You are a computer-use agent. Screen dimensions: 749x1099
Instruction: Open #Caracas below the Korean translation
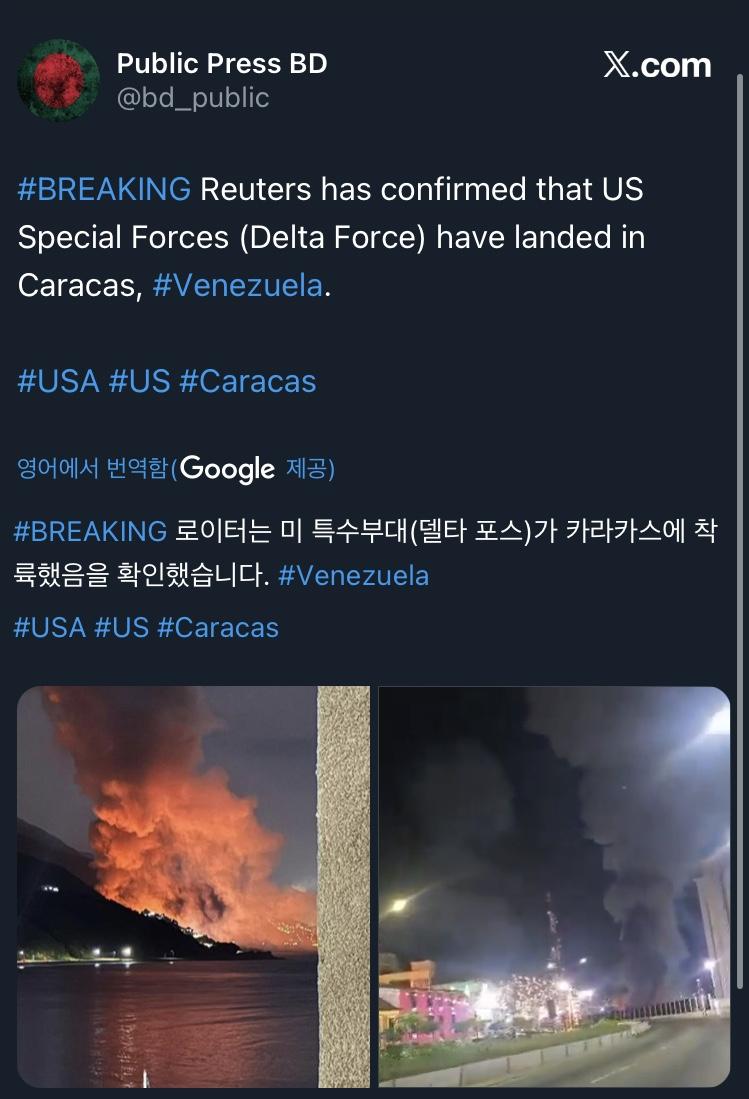tap(217, 627)
